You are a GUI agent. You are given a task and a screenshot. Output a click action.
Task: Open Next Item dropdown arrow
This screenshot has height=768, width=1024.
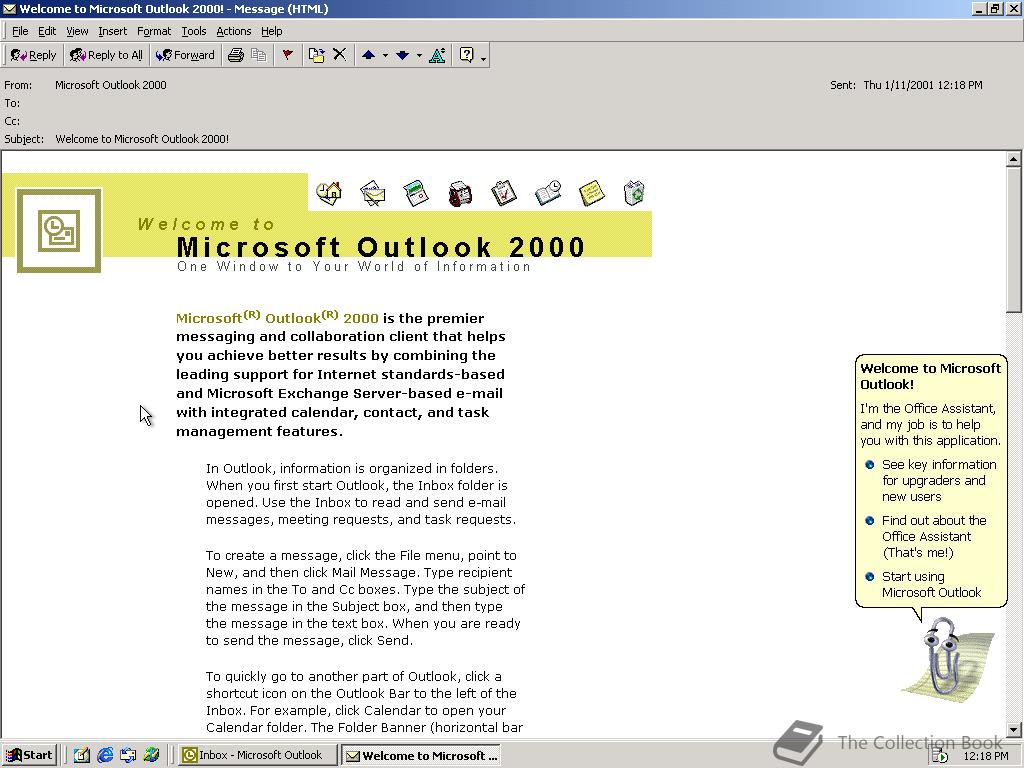pos(419,56)
